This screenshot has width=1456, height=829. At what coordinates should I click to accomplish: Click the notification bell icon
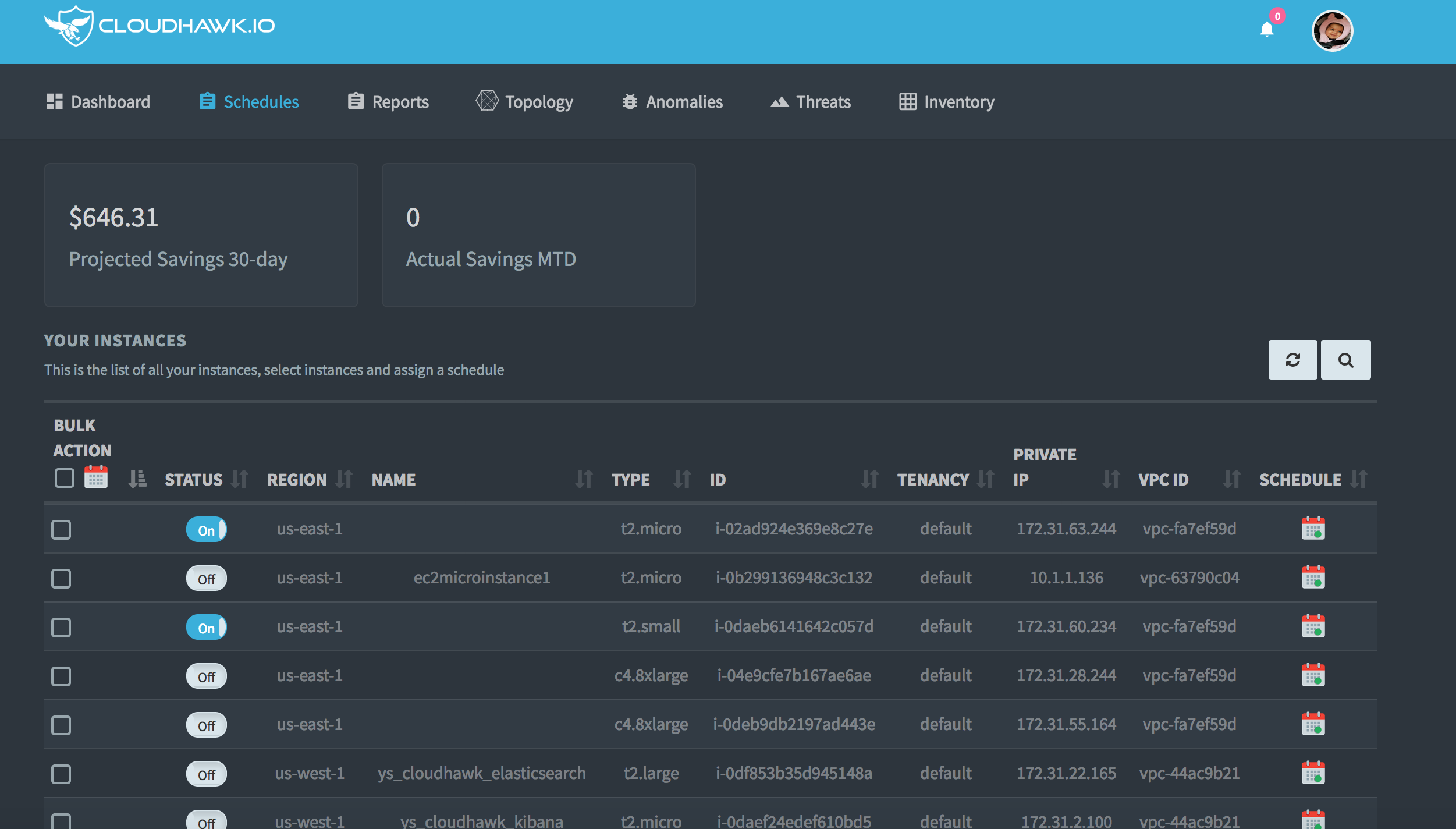pyautogui.click(x=1267, y=30)
